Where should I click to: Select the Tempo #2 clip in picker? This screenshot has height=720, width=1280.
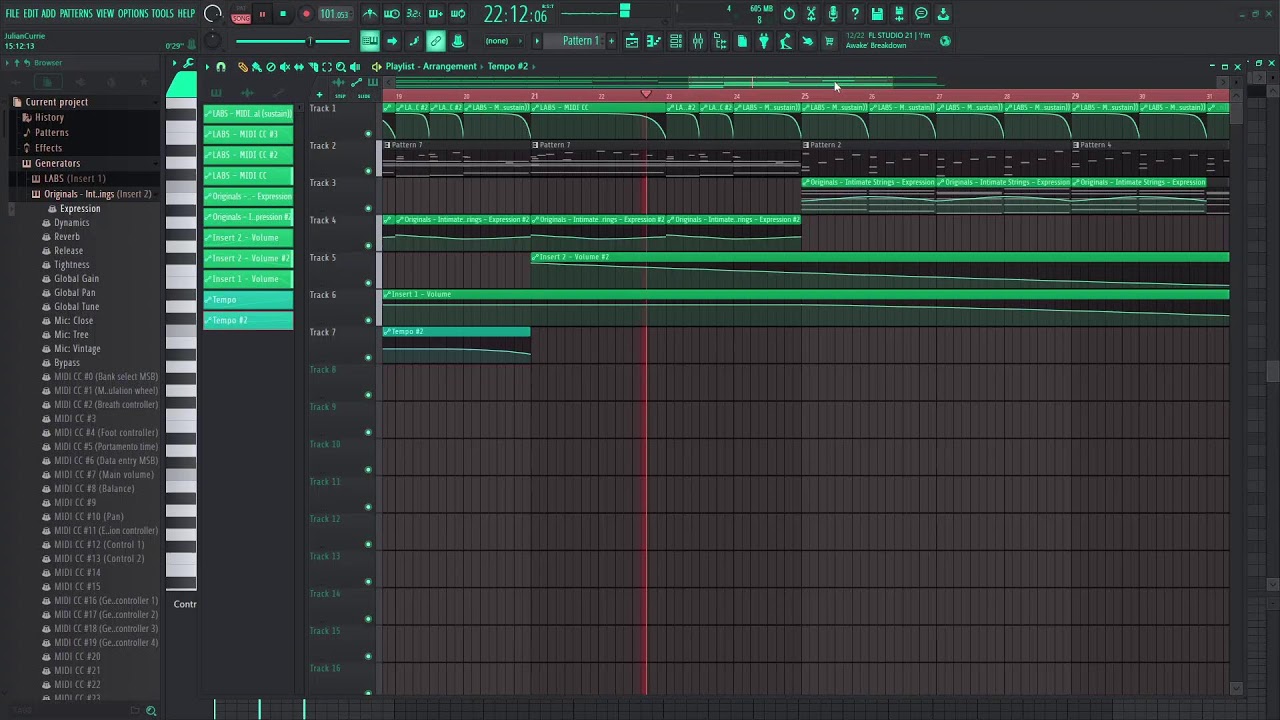coord(248,320)
